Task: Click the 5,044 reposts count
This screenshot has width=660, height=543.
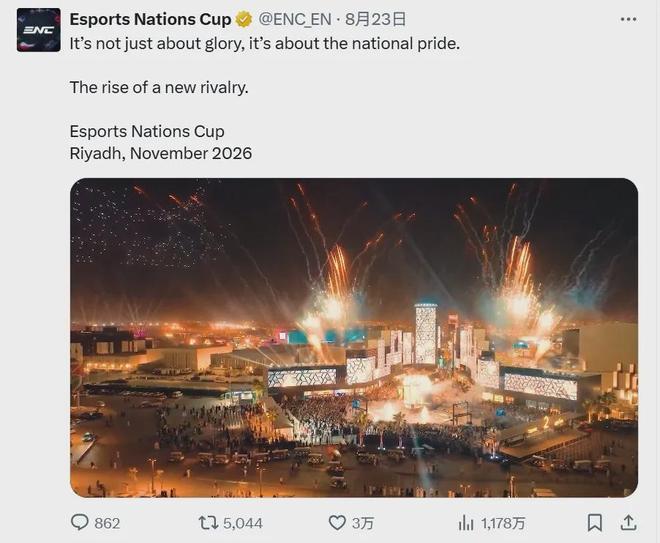Action: coord(243,523)
